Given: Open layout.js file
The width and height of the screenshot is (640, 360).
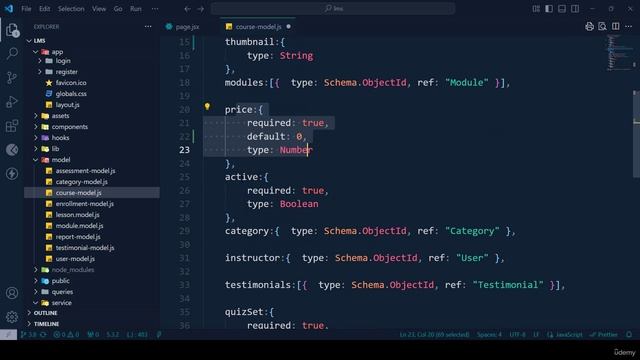Looking at the screenshot, I should point(67,105).
